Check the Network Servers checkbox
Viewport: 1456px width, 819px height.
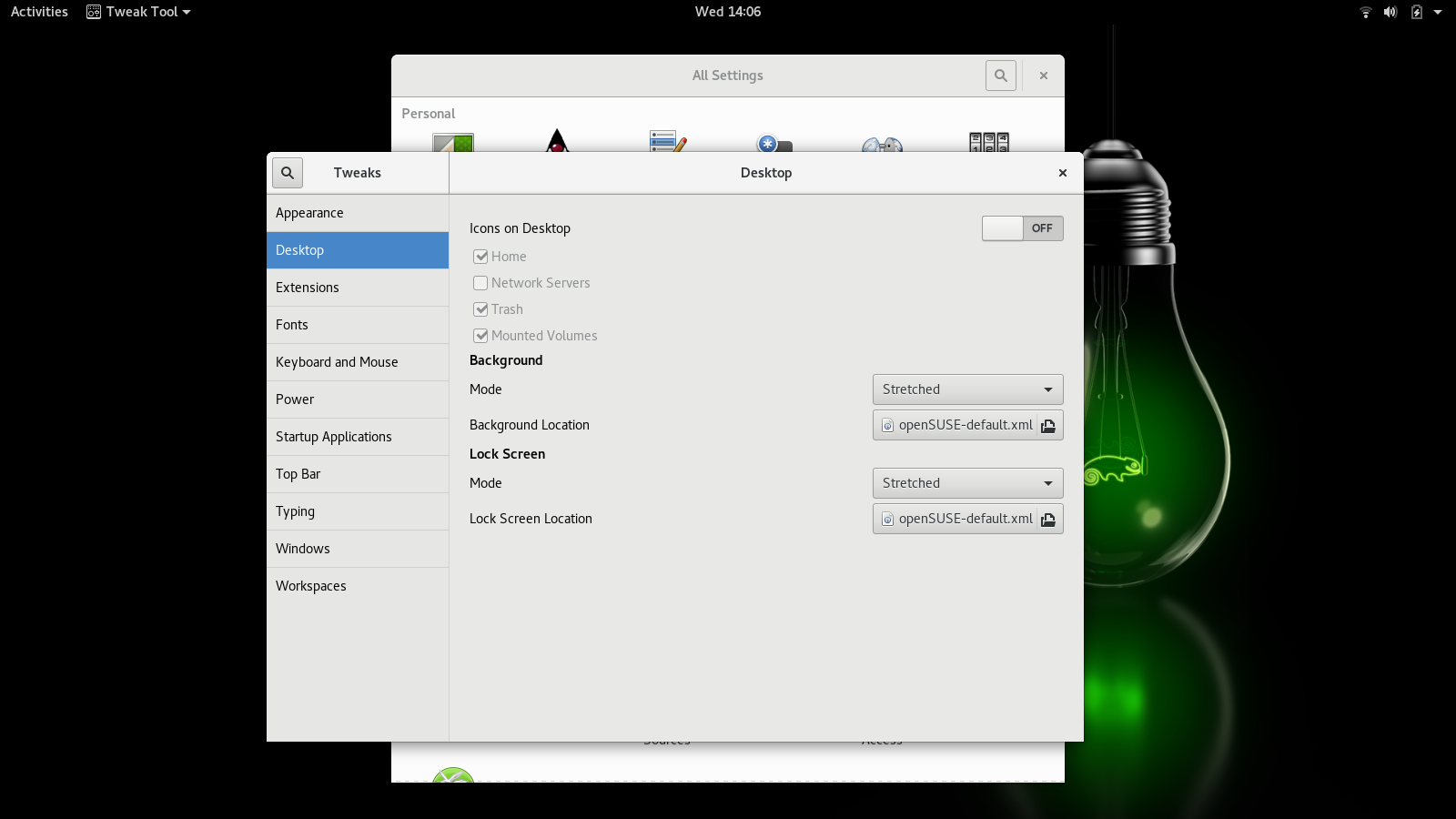[480, 283]
